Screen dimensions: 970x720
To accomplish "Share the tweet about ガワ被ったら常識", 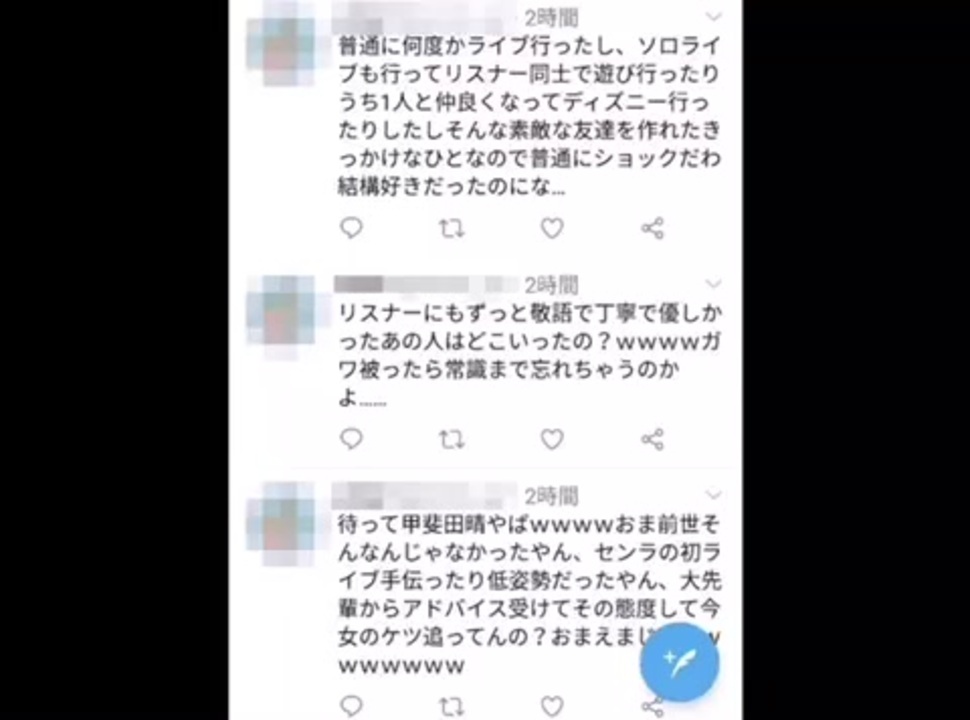I will 653,439.
